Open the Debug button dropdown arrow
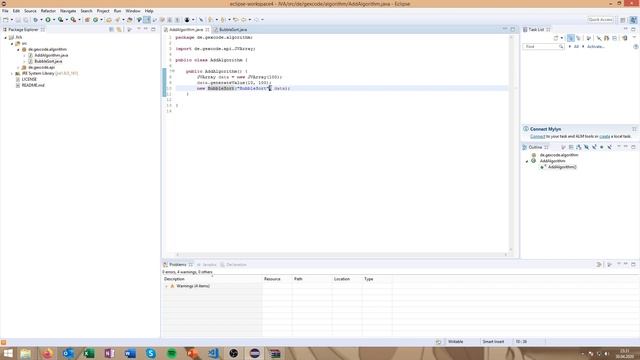The height and width of the screenshot is (360, 640). click(x=41, y=20)
